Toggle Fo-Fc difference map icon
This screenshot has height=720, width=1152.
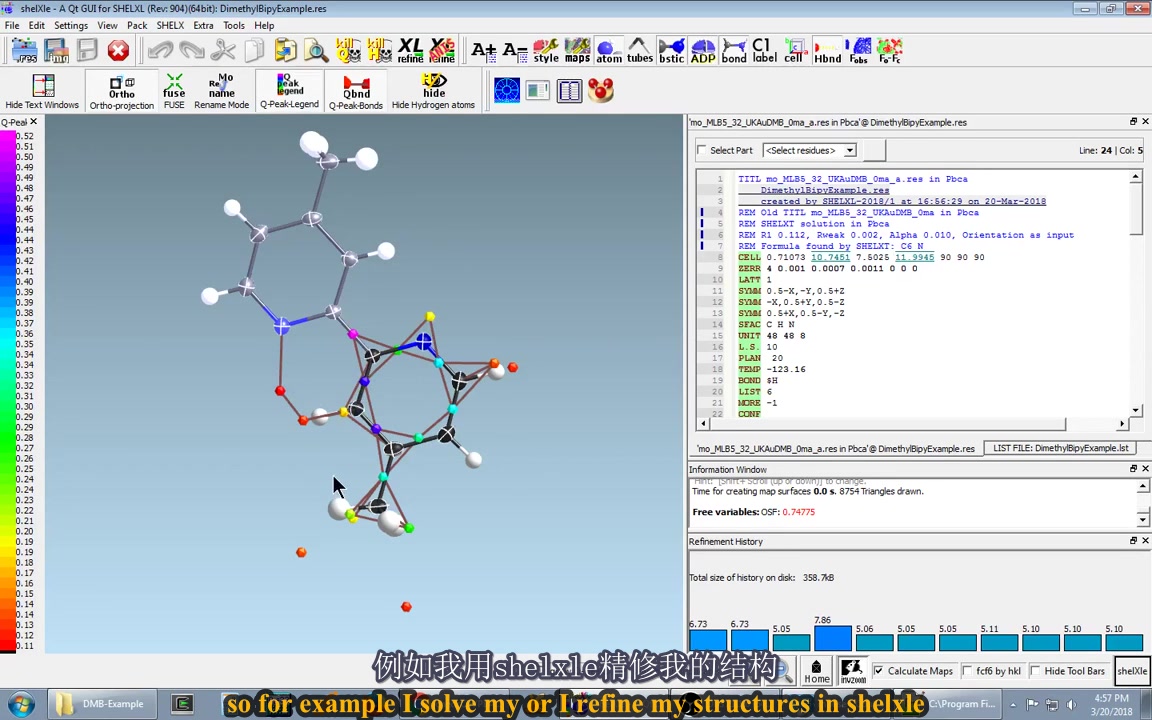point(889,51)
